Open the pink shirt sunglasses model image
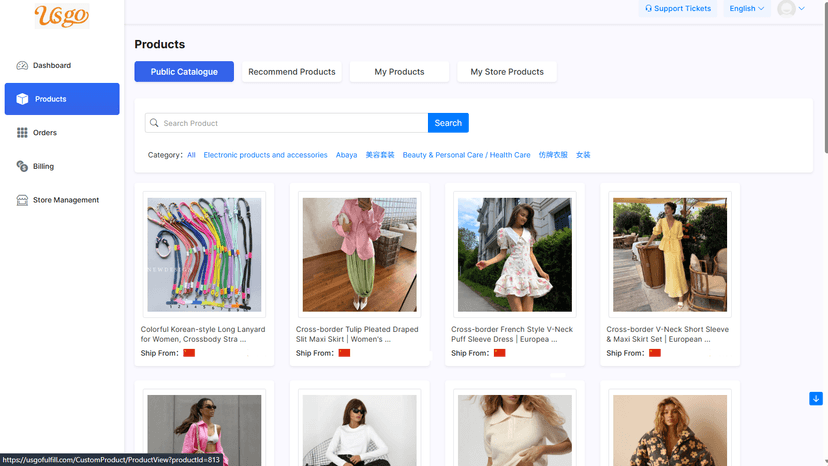The image size is (828, 466). pos(204,430)
